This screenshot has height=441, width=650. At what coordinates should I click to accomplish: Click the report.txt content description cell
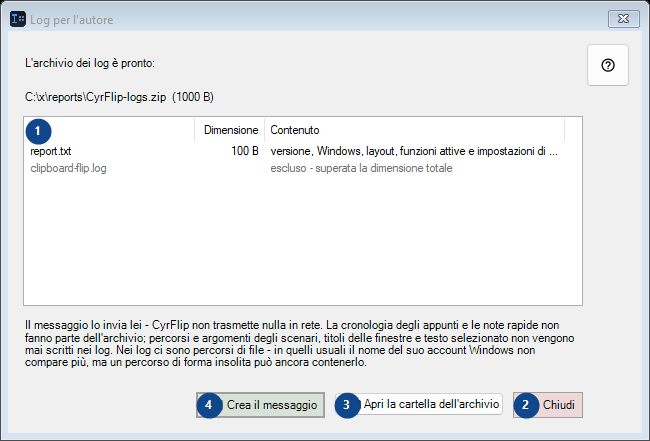coord(414,151)
